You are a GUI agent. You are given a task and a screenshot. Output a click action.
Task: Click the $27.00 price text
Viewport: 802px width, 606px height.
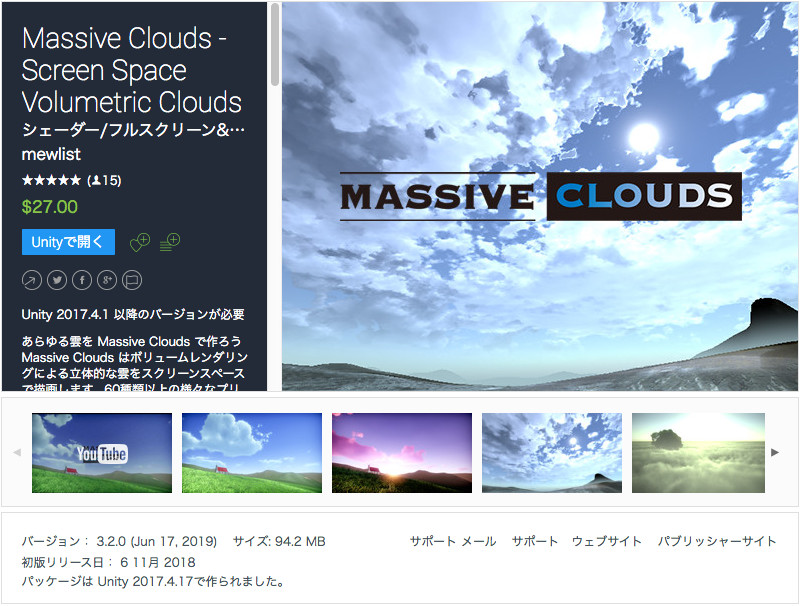click(50, 207)
